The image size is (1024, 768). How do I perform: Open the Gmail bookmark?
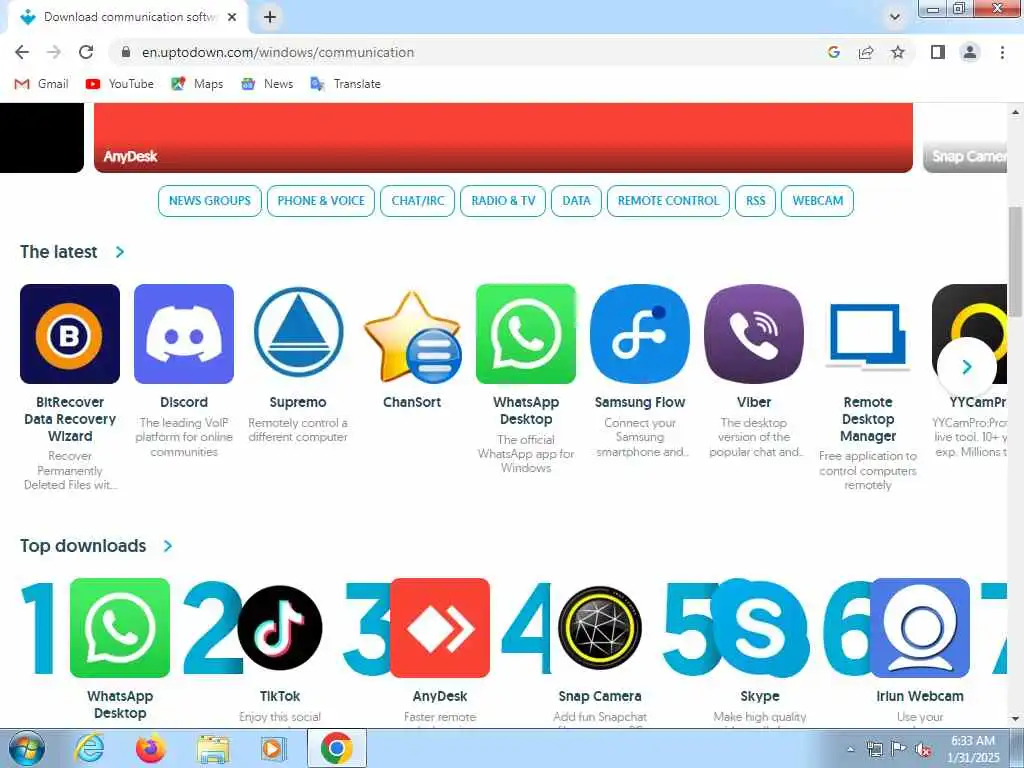tap(41, 84)
